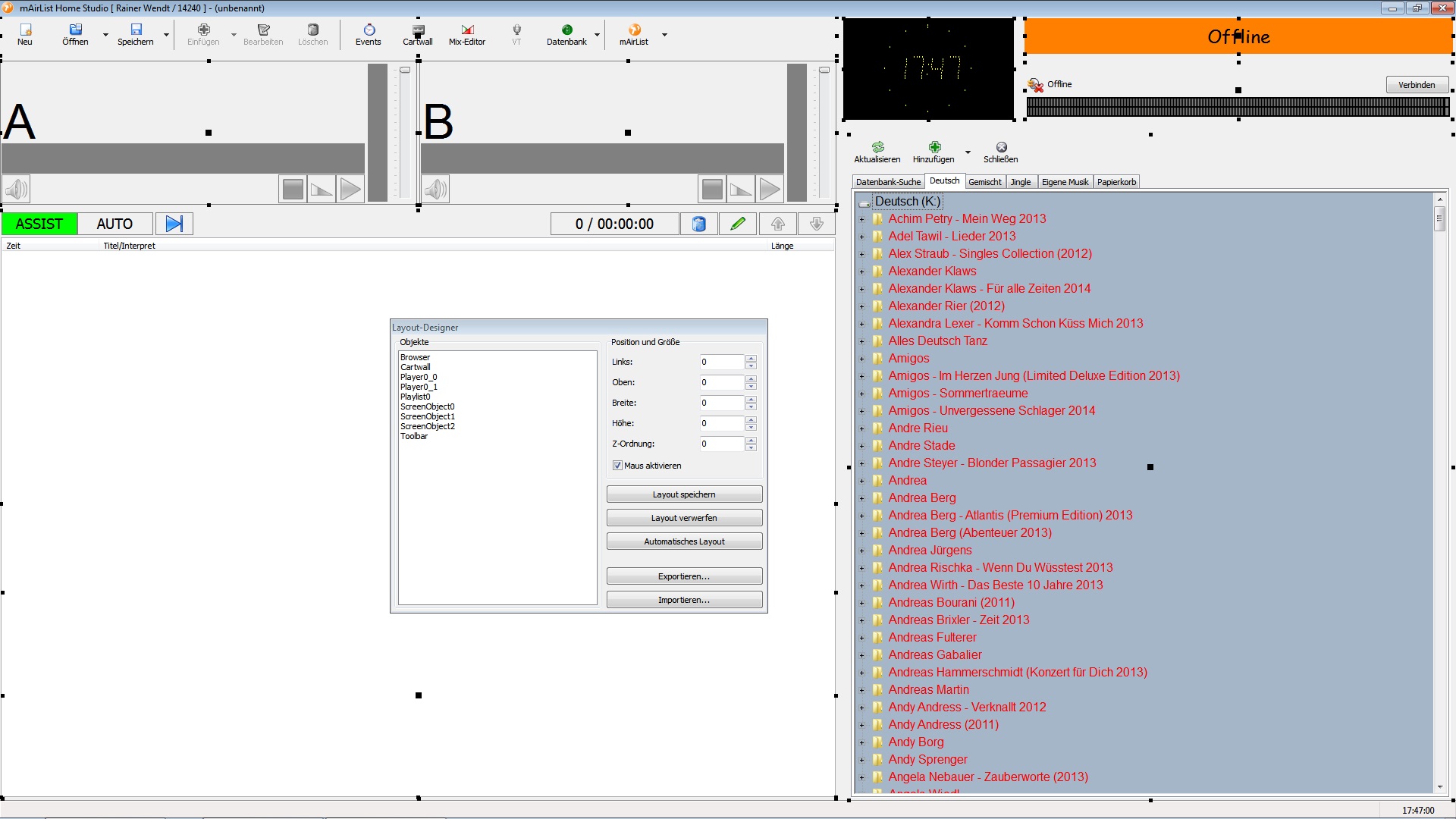Expand Achim Petry - Mein Weg 2013 folder

(861, 219)
